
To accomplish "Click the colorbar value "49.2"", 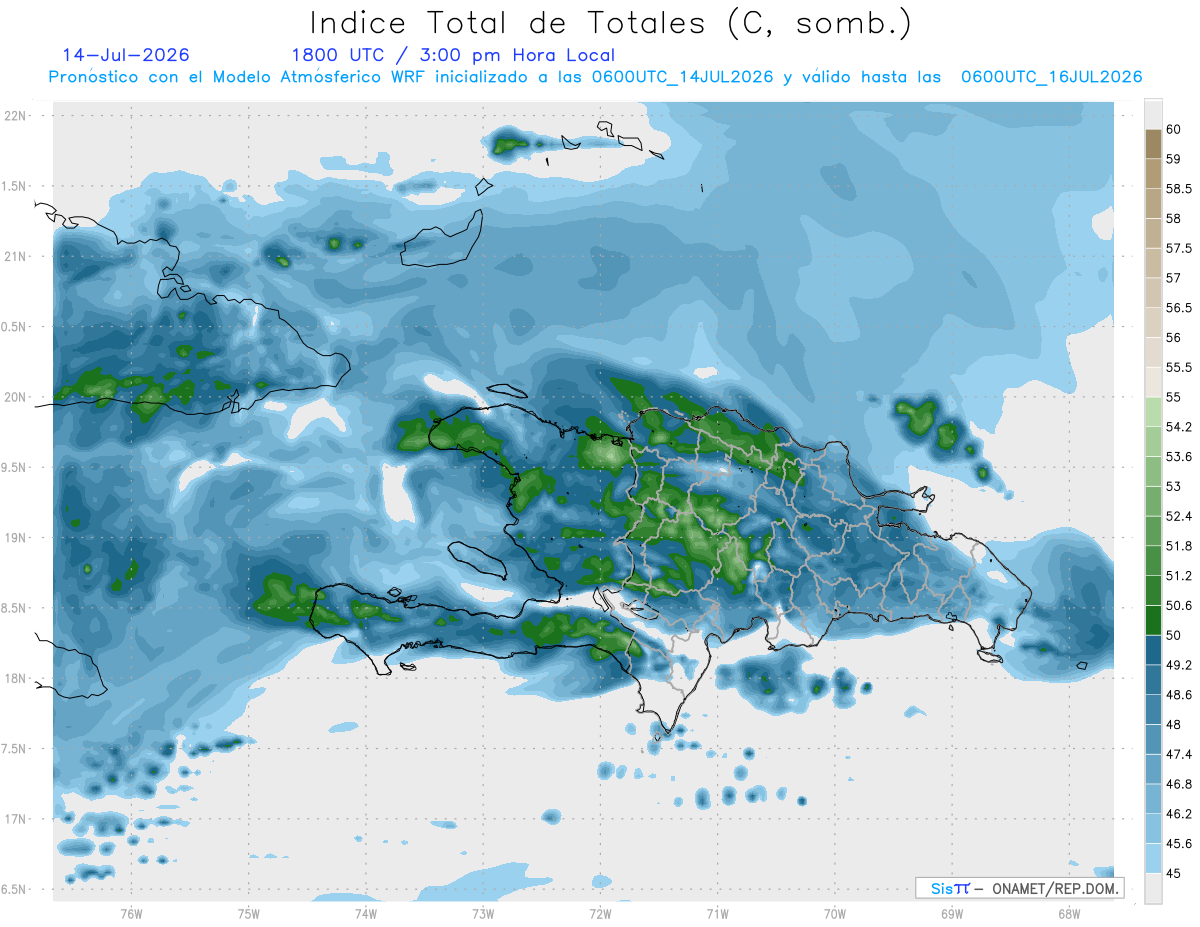I will pyautogui.click(x=1180, y=665).
